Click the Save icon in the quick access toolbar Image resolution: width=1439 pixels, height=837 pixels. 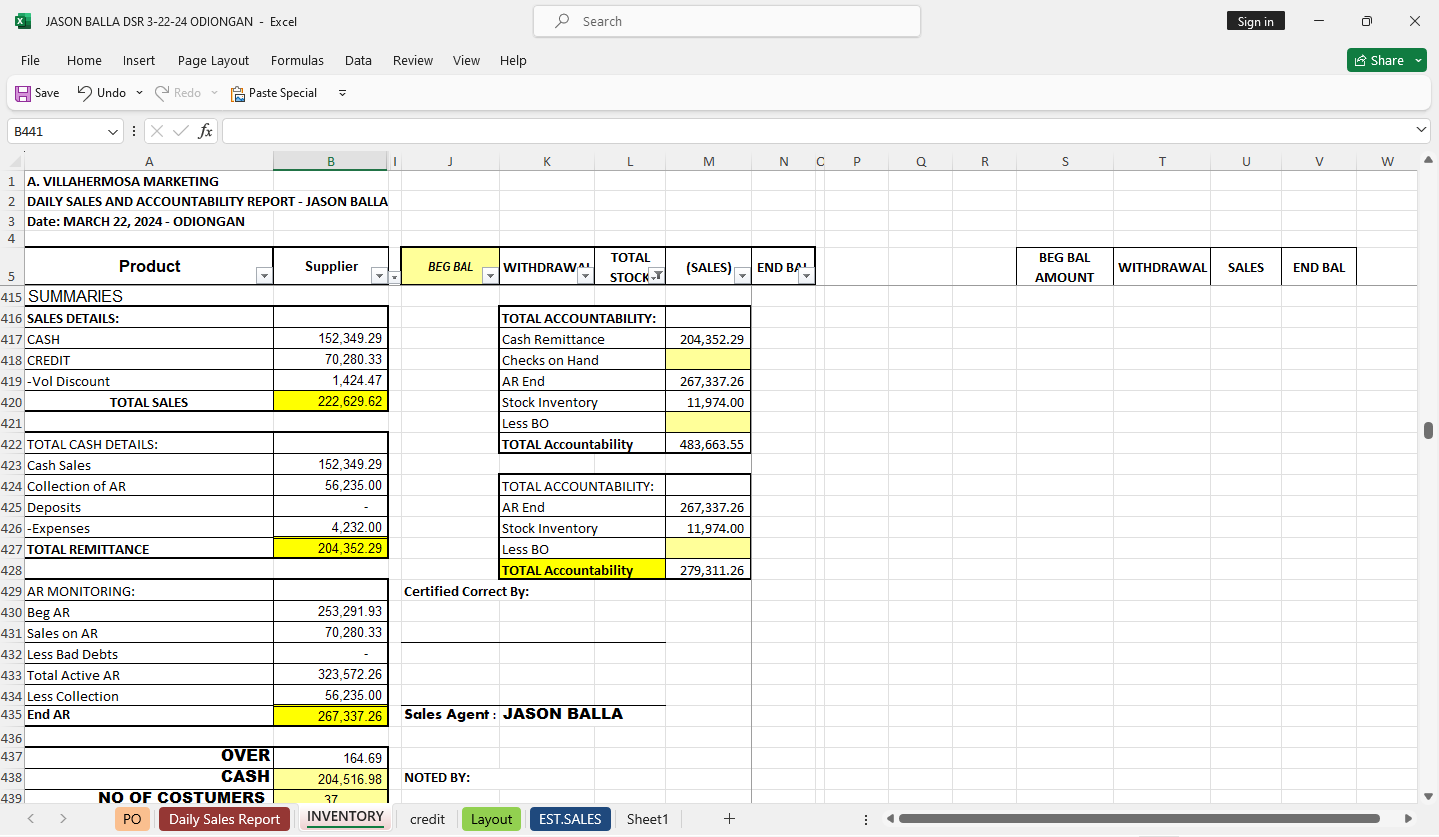click(23, 93)
